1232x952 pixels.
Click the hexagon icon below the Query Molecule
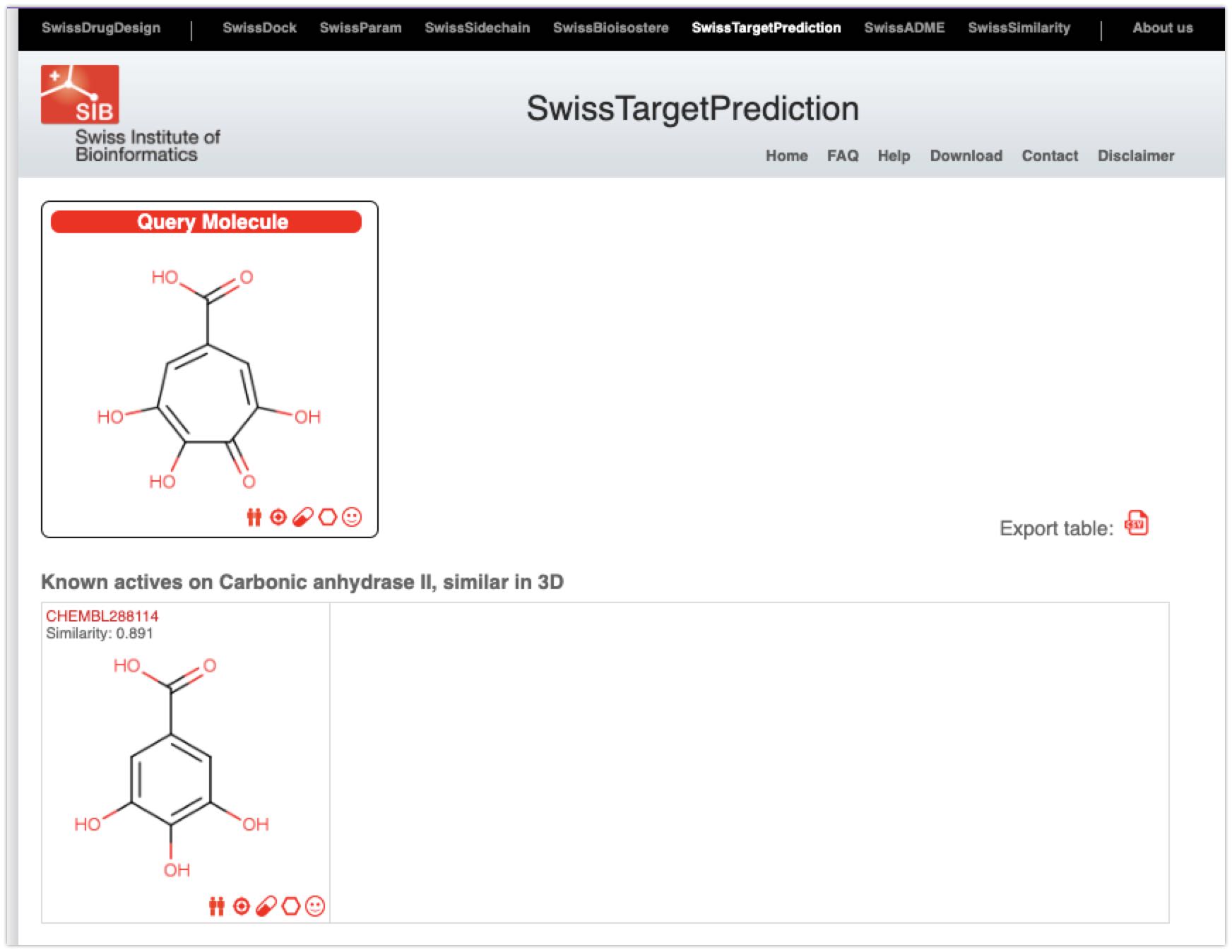(x=326, y=518)
